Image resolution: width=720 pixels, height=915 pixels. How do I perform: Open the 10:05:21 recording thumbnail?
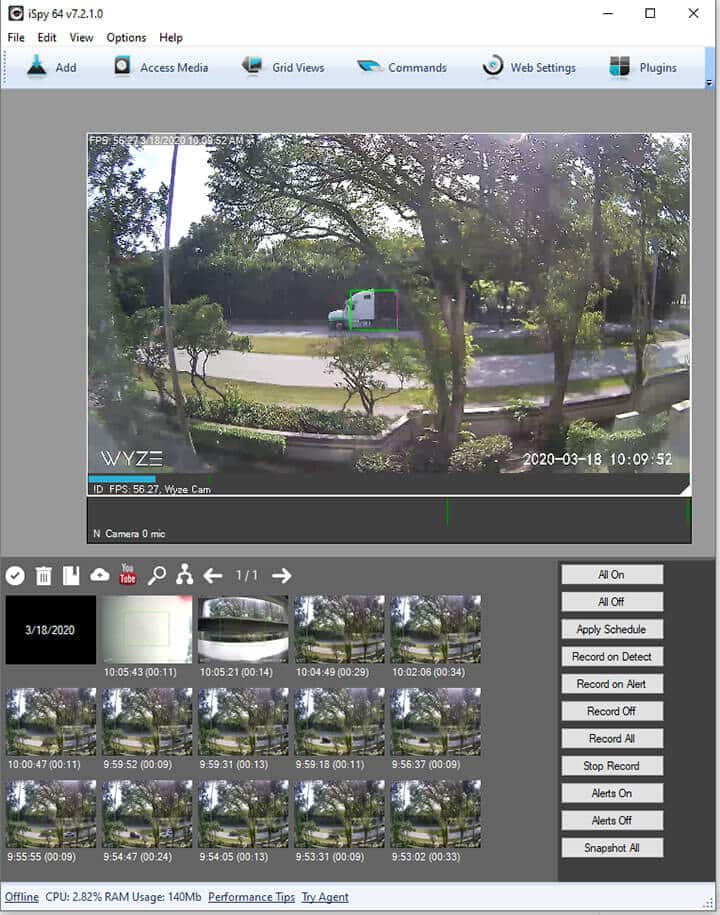click(243, 629)
